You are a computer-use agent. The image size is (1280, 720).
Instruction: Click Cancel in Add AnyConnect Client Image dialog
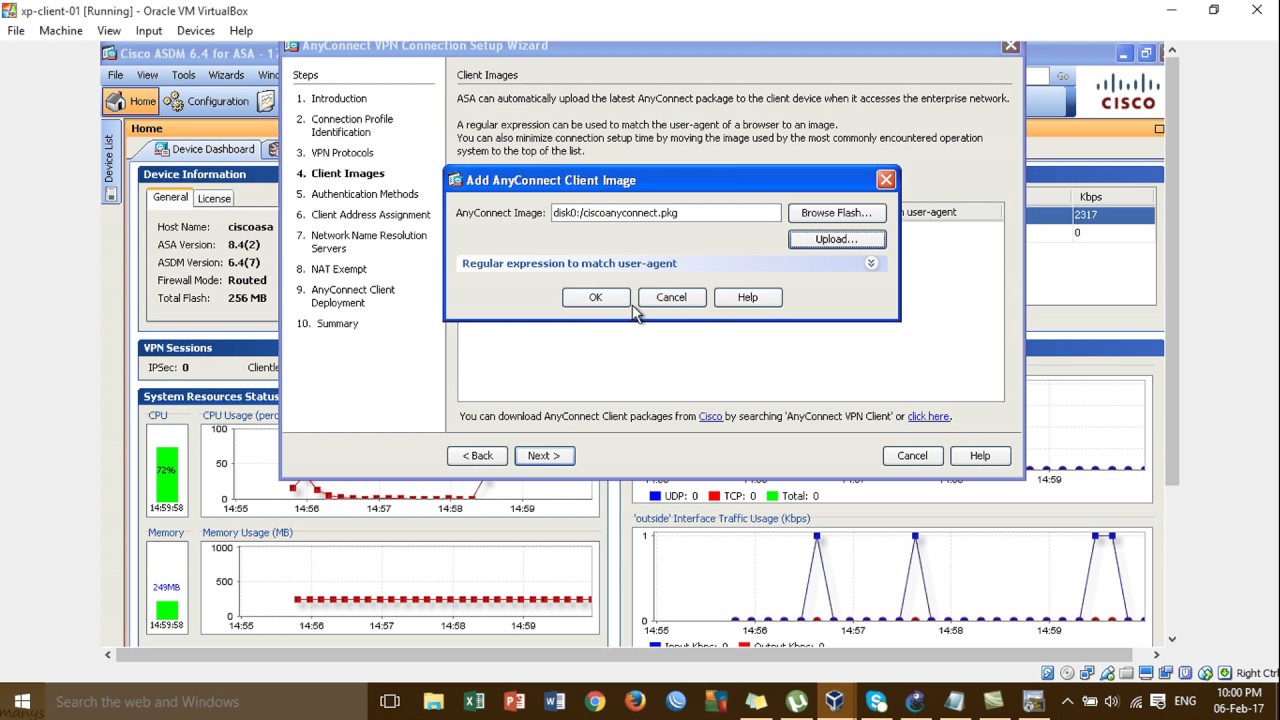point(671,297)
